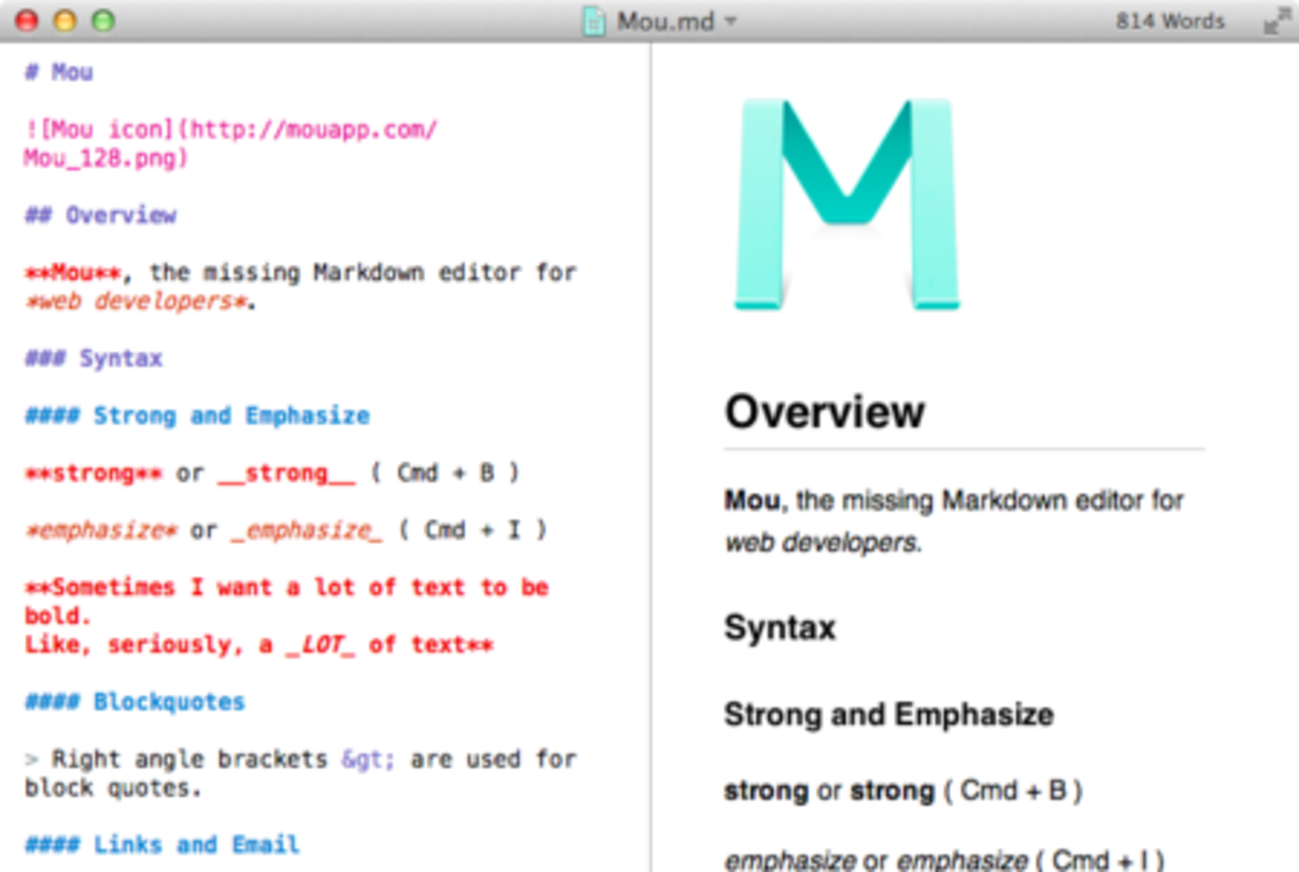Close the Mou.md window with the red button

coord(27,21)
